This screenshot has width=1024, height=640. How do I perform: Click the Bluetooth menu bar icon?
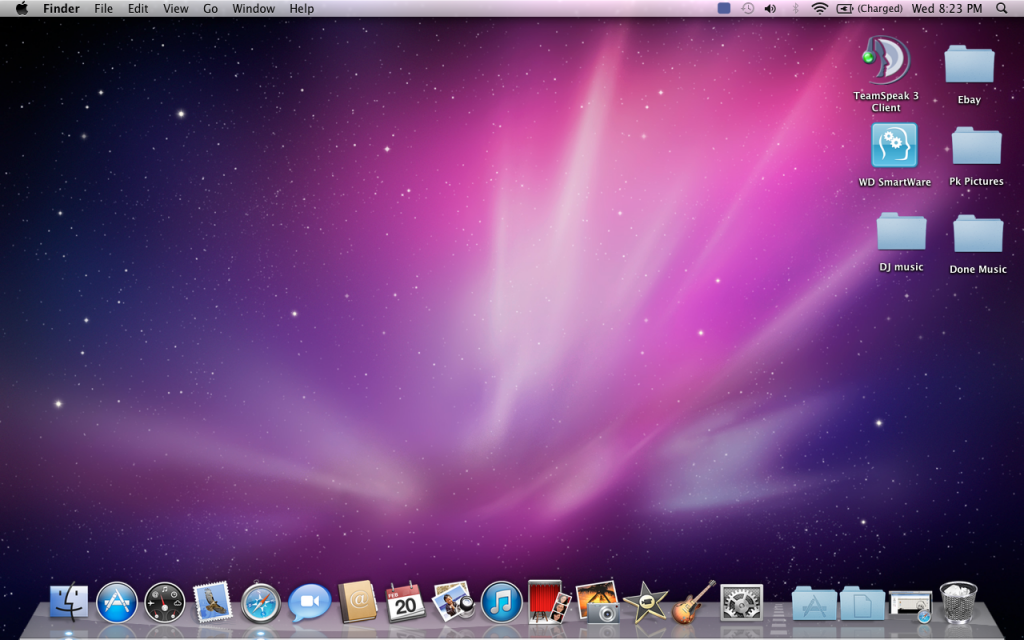coord(795,8)
